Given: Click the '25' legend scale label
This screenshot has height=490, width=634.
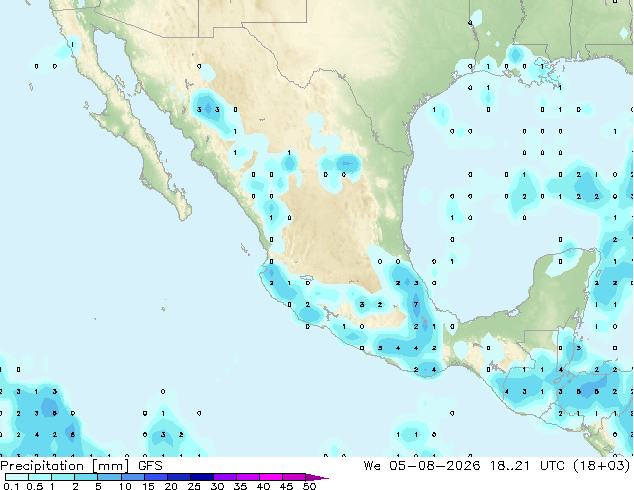Looking at the screenshot, I should 194,486.
